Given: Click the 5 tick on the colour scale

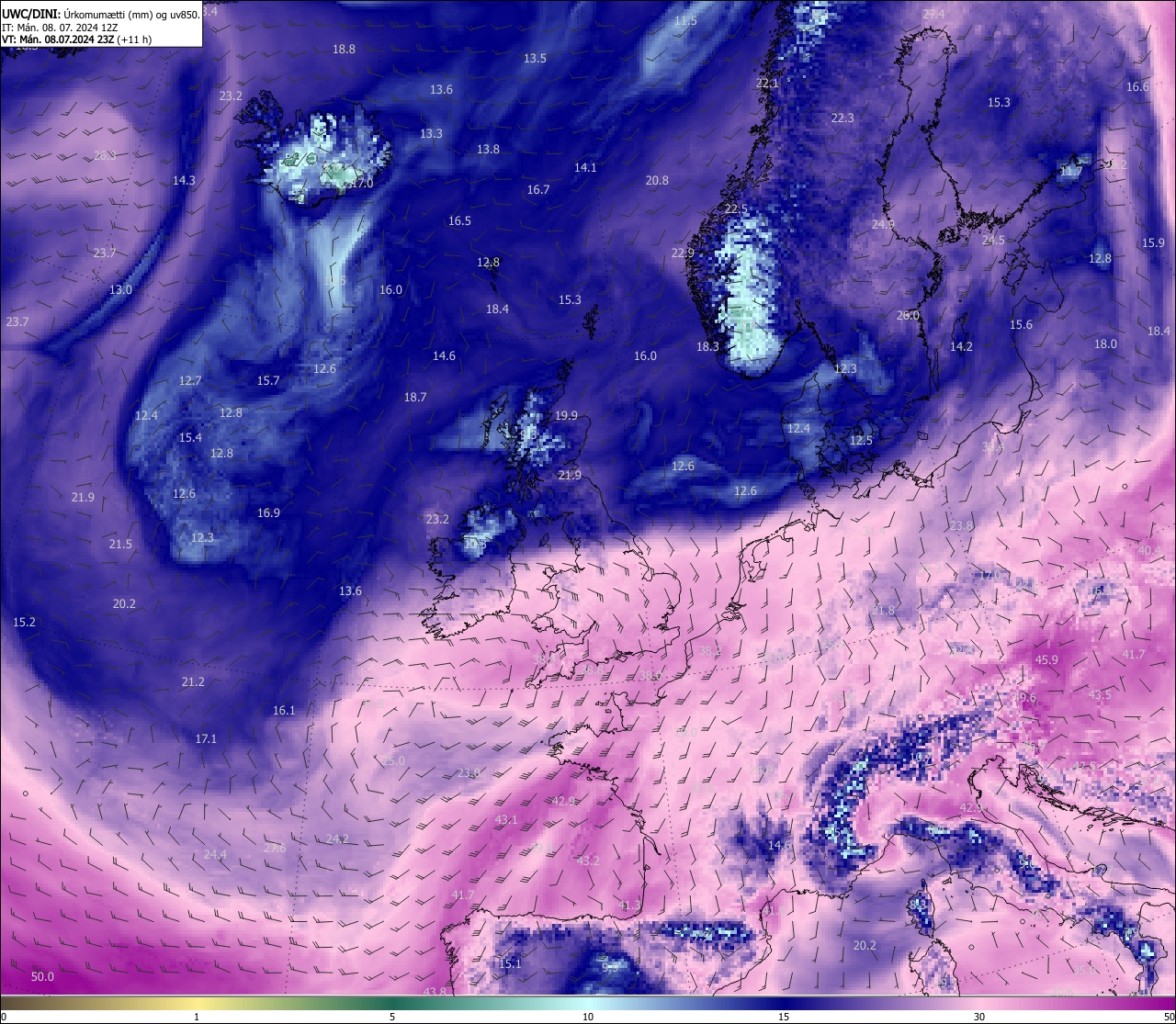Looking at the screenshot, I should tap(392, 1017).
